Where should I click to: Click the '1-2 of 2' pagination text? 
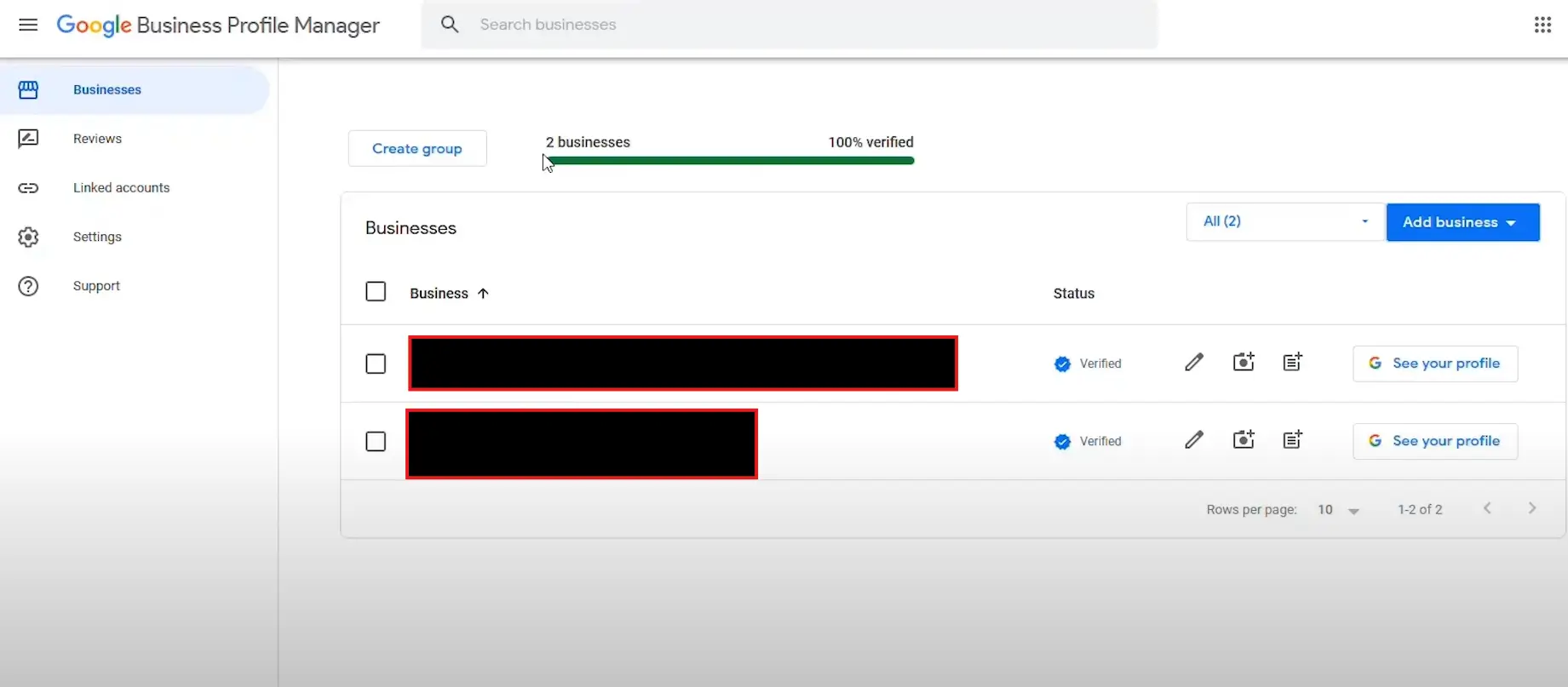pos(1420,510)
